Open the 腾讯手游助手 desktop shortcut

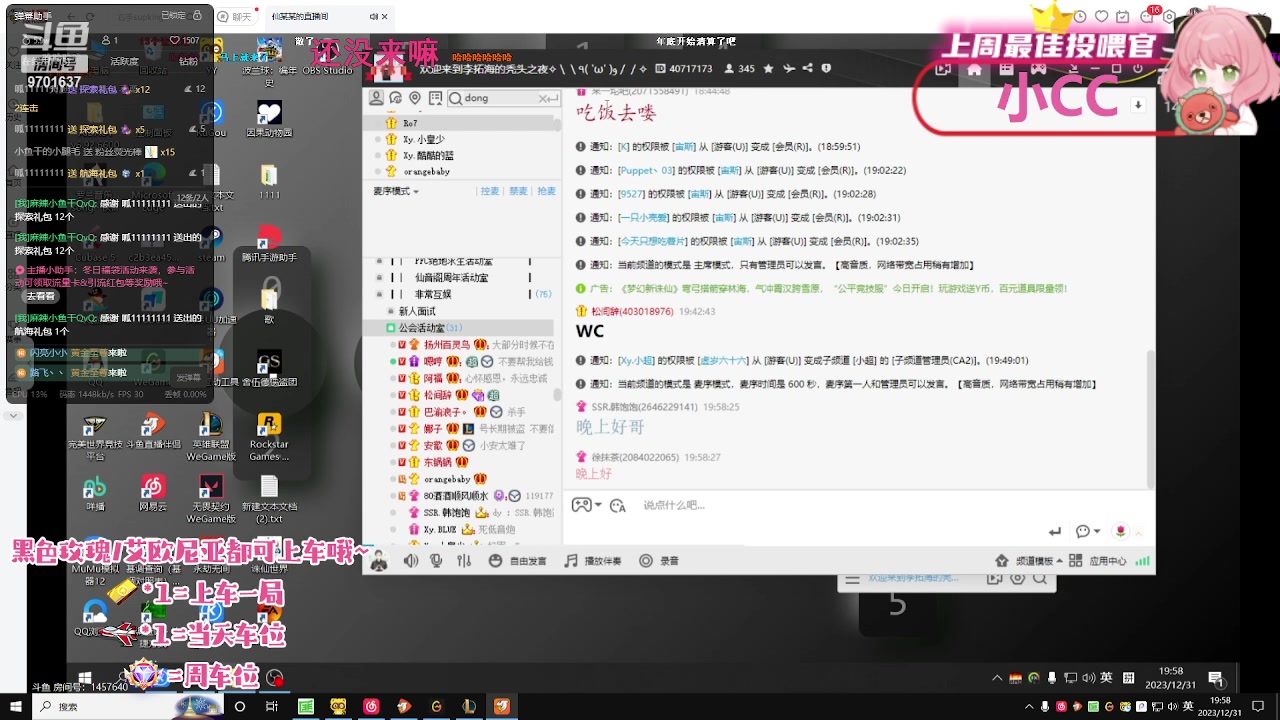click(269, 244)
